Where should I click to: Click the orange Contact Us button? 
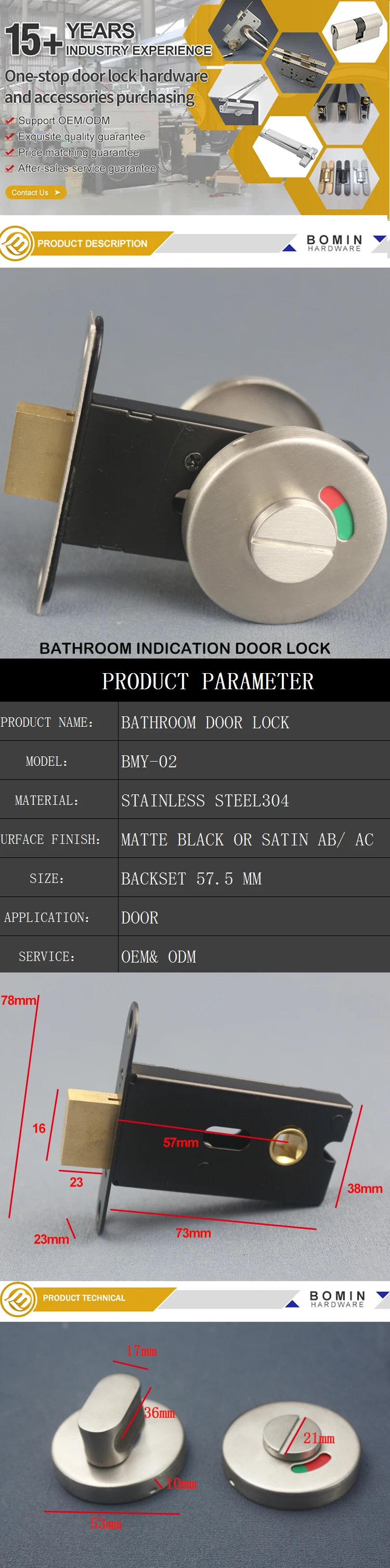pos(35,192)
